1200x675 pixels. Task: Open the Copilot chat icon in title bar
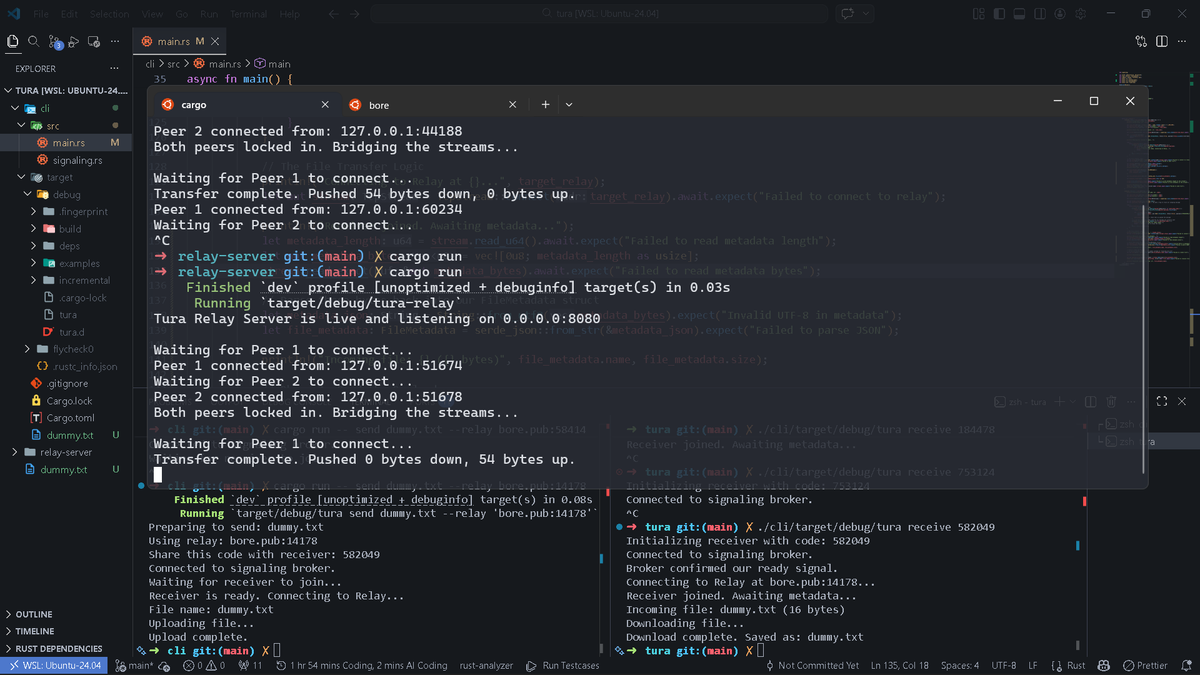pyautogui.click(x=848, y=14)
